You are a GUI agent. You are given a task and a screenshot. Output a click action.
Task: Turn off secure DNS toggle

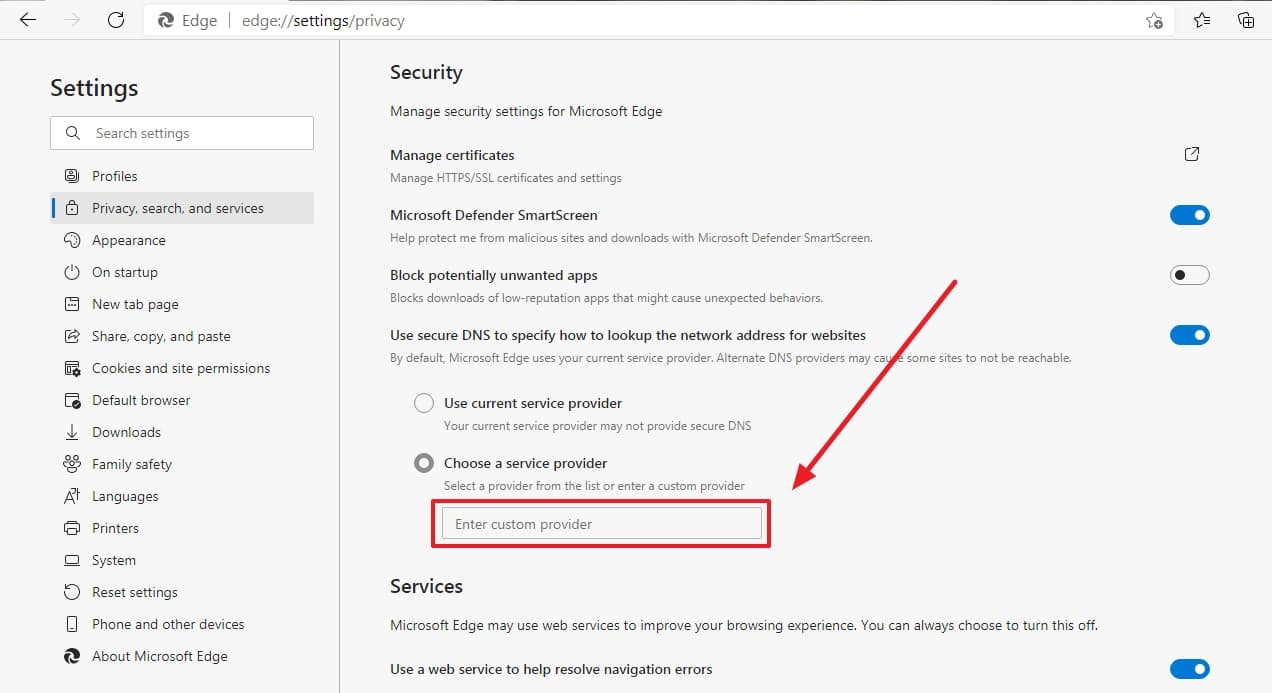click(x=1189, y=334)
